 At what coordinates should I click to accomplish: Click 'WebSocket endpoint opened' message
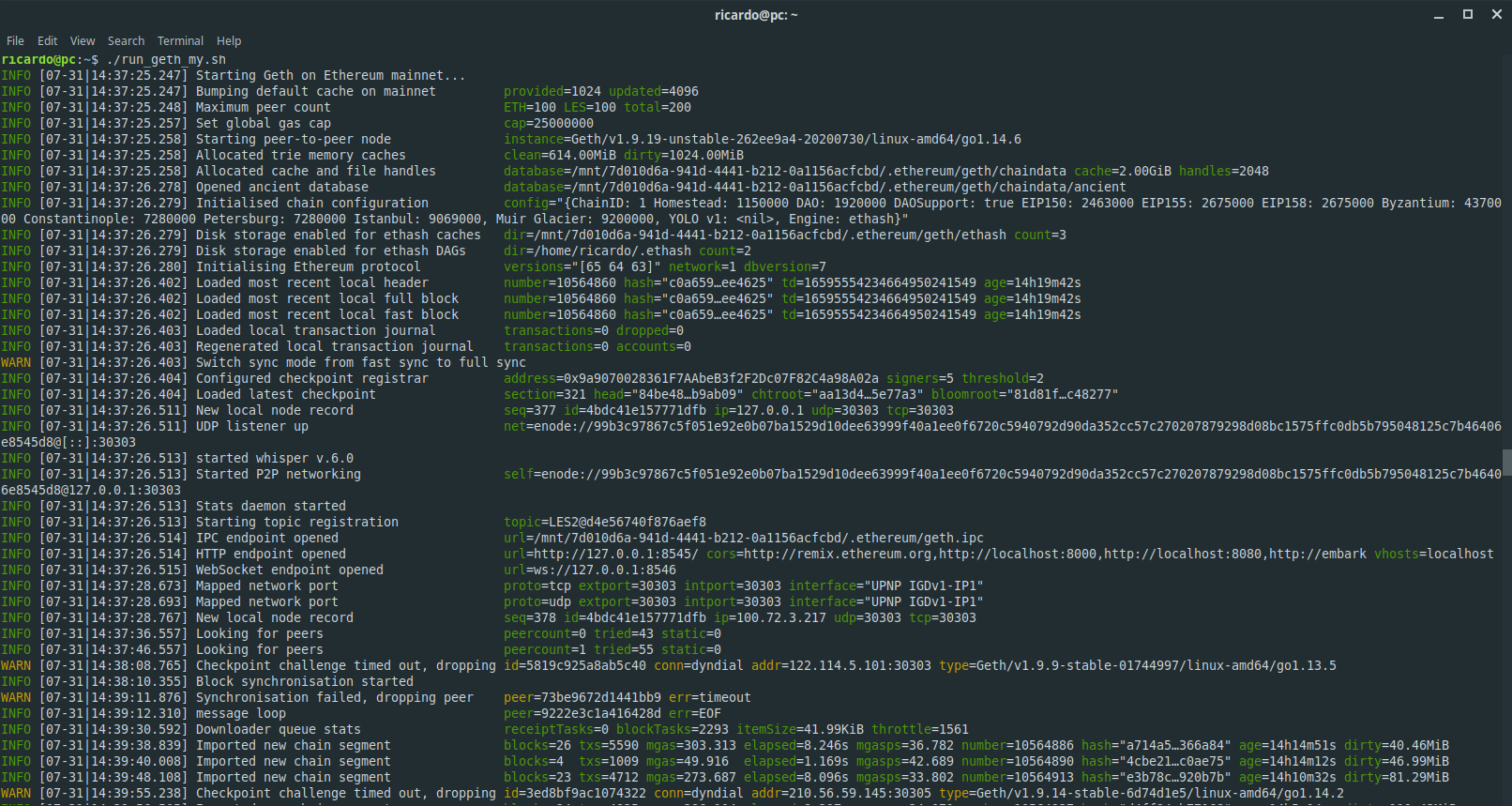[290, 570]
